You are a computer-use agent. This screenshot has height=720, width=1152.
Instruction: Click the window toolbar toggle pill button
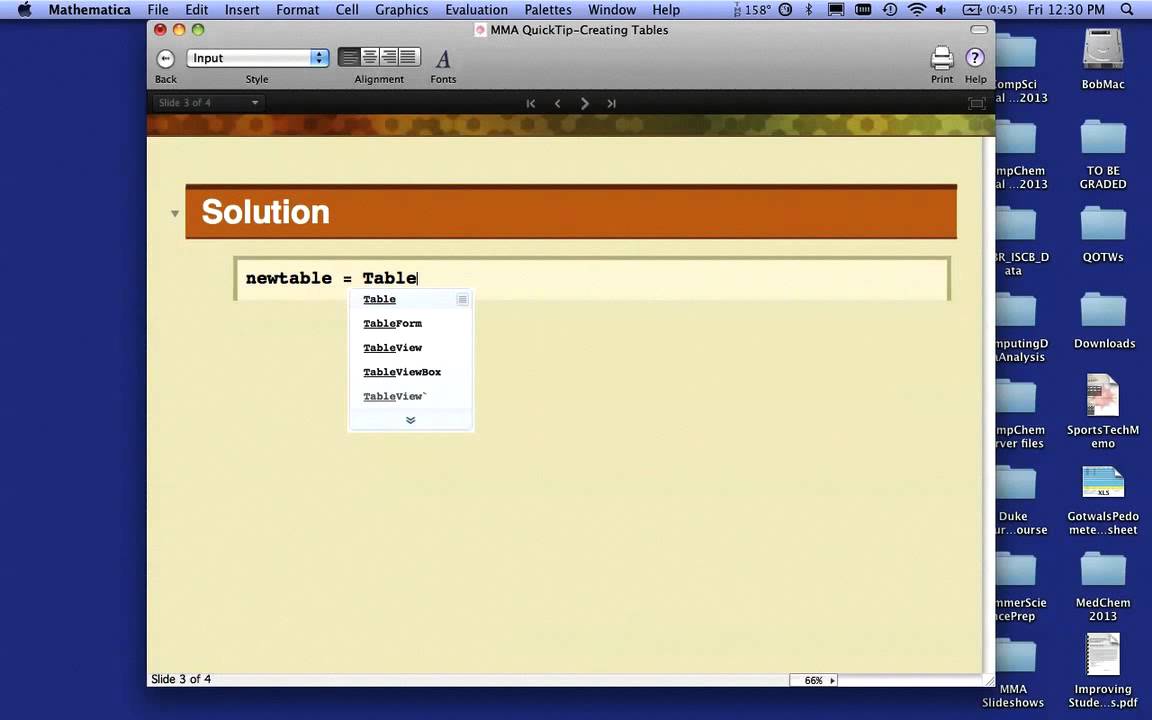[979, 29]
